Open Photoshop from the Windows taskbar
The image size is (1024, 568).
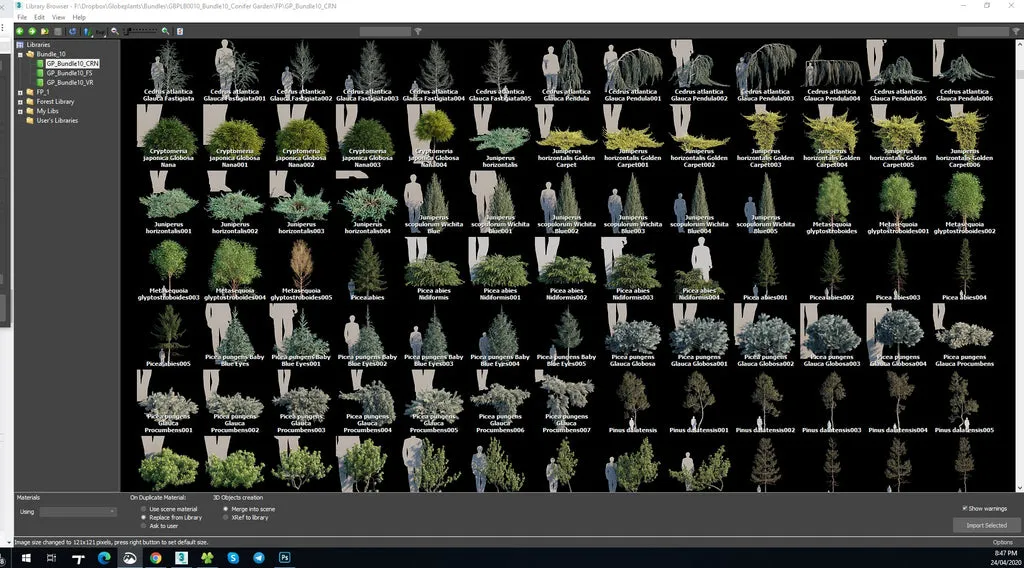[285, 558]
